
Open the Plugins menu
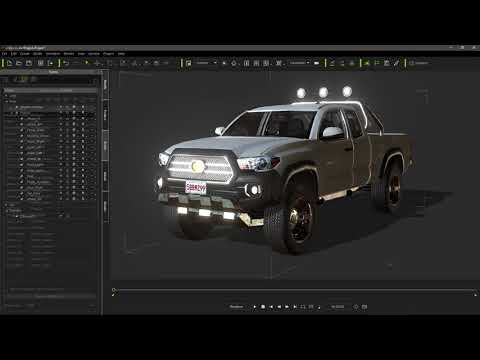pos(108,54)
